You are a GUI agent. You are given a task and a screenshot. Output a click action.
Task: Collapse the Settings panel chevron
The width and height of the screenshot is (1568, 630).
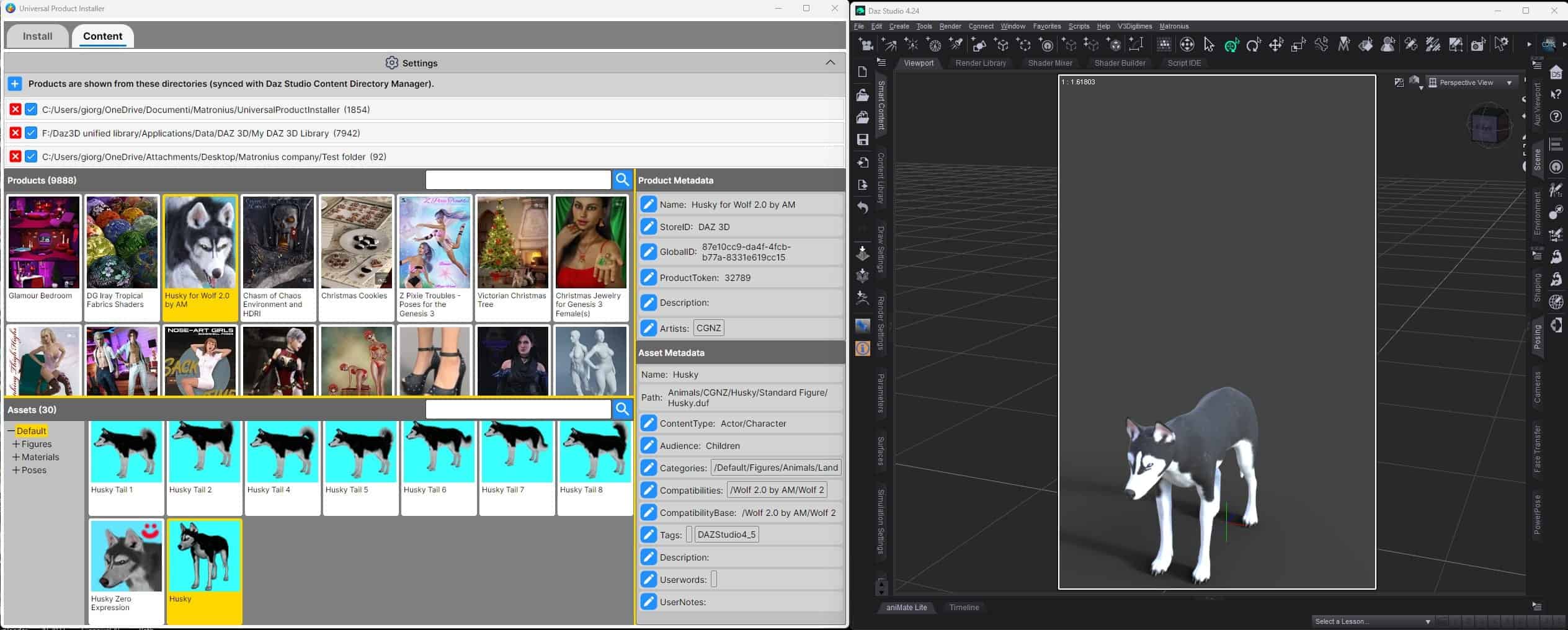click(x=830, y=63)
